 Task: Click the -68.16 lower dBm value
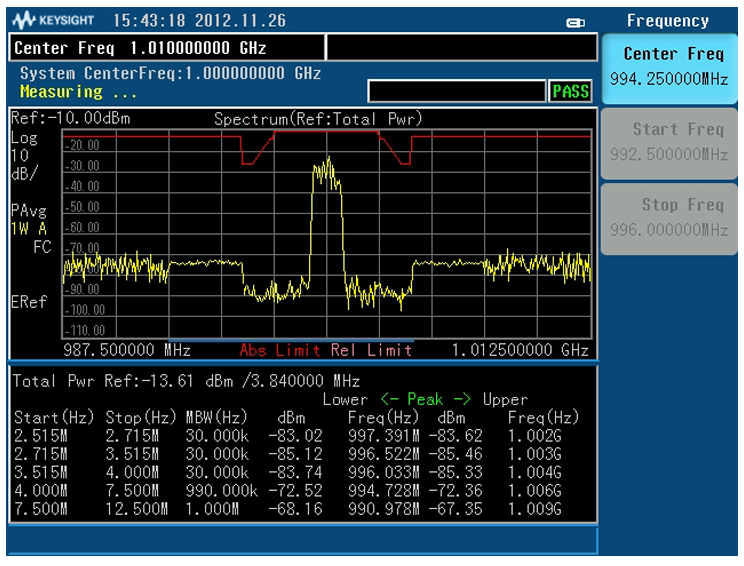click(x=295, y=509)
